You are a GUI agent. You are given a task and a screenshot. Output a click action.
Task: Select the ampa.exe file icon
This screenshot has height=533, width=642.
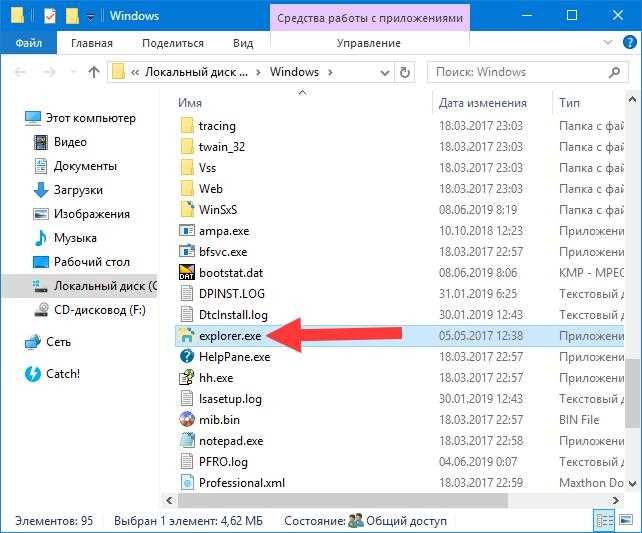[x=187, y=230]
